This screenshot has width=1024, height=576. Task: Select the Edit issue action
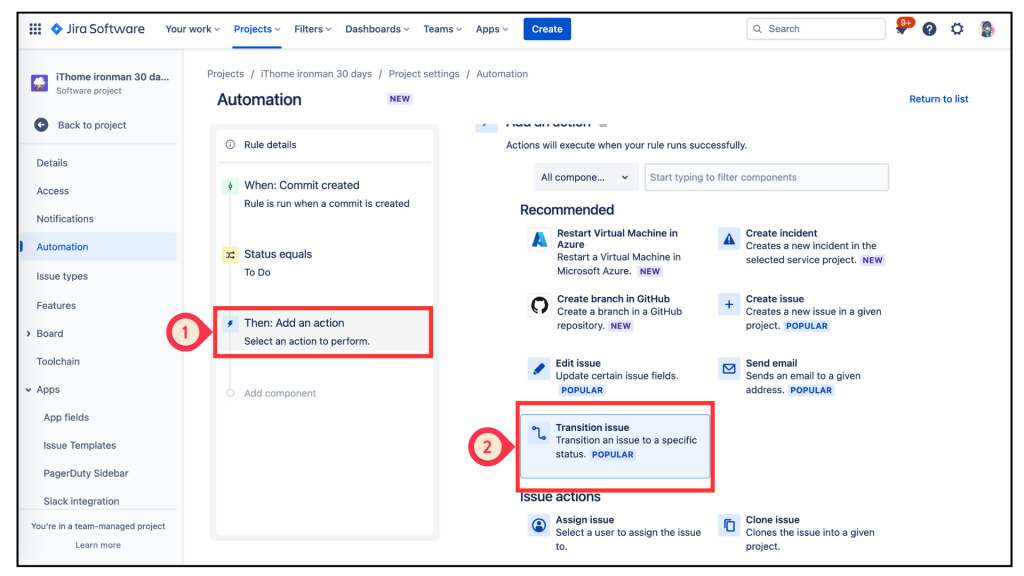(615, 376)
